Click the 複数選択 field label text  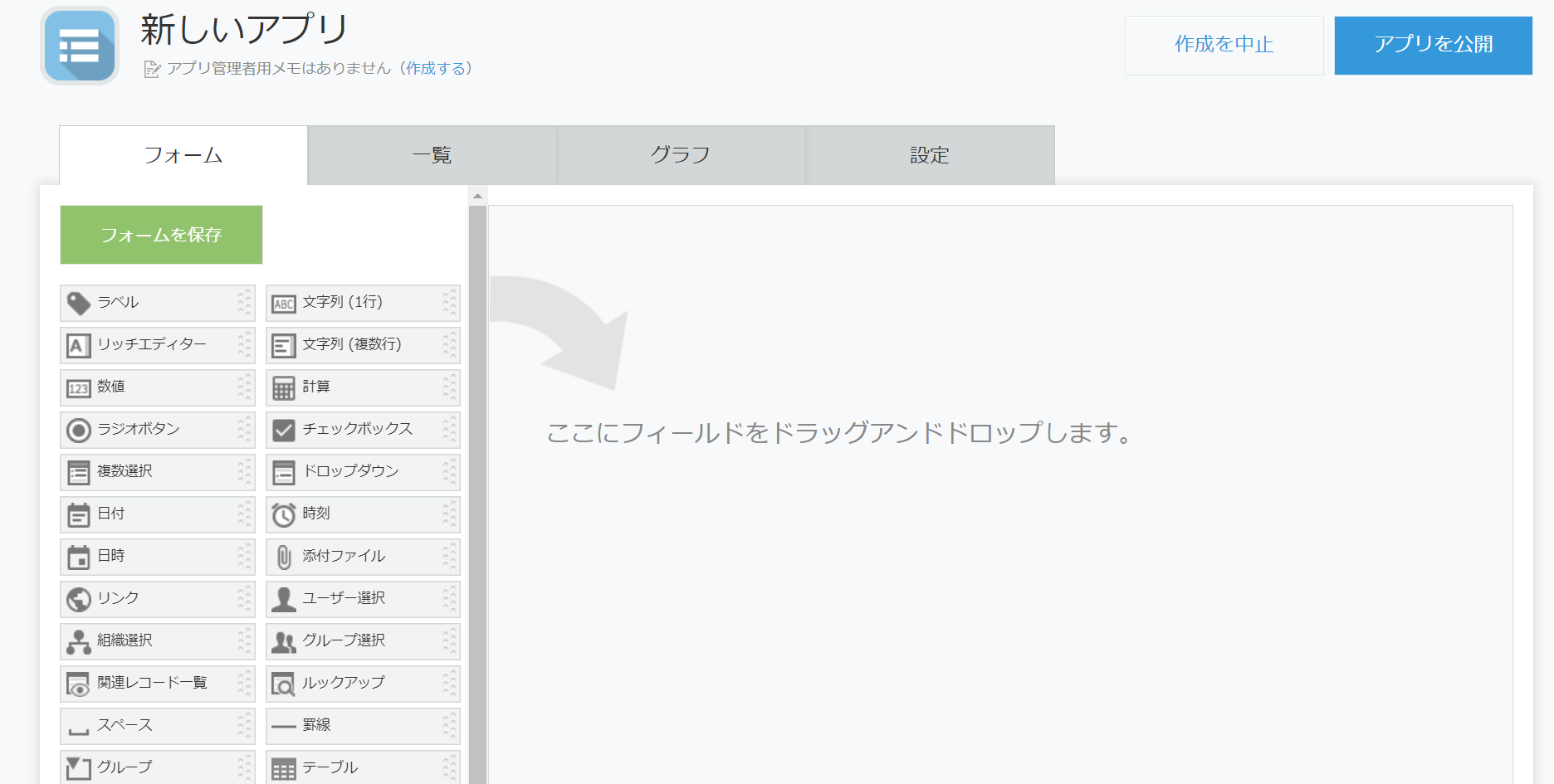[x=125, y=471]
